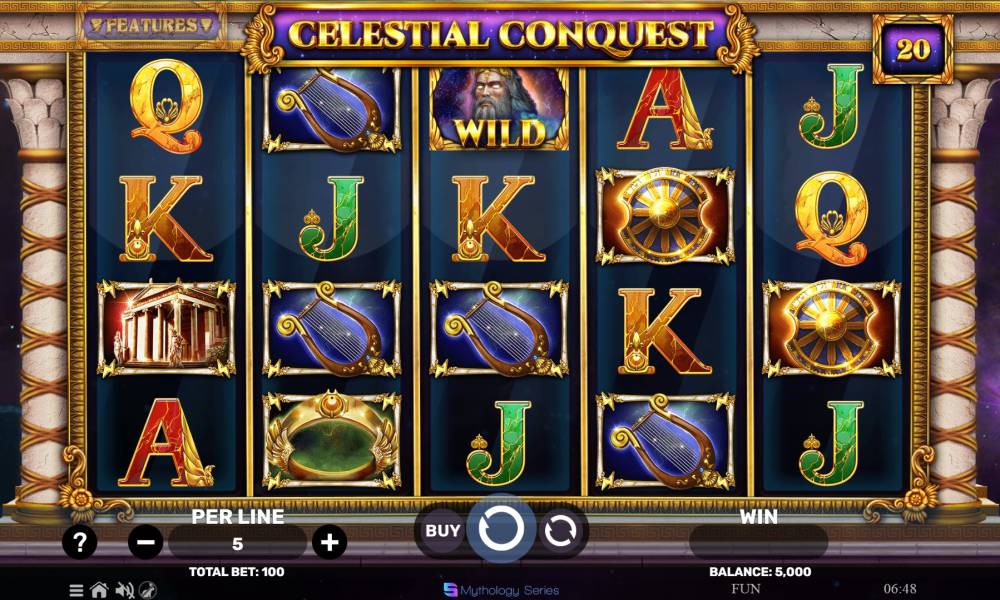Open the hamburger menu
The image size is (1000, 600).
click(x=76, y=590)
